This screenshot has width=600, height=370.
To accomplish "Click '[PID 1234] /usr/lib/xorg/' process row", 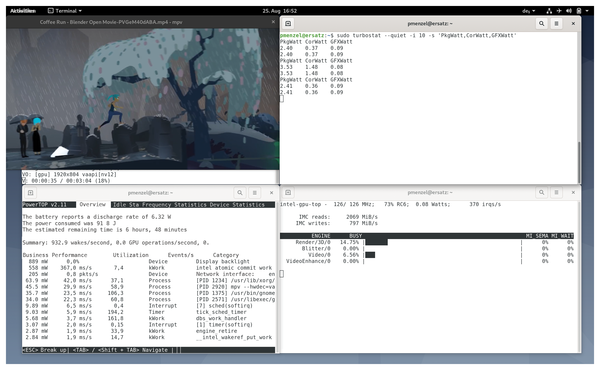I will (148, 280).
